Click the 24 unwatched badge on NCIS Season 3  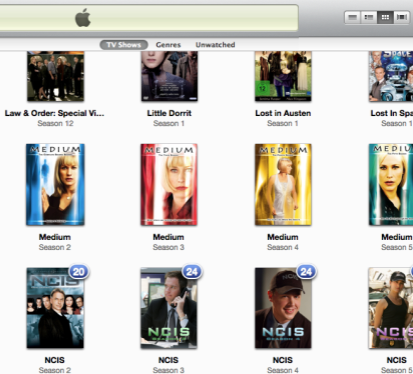coord(192,272)
